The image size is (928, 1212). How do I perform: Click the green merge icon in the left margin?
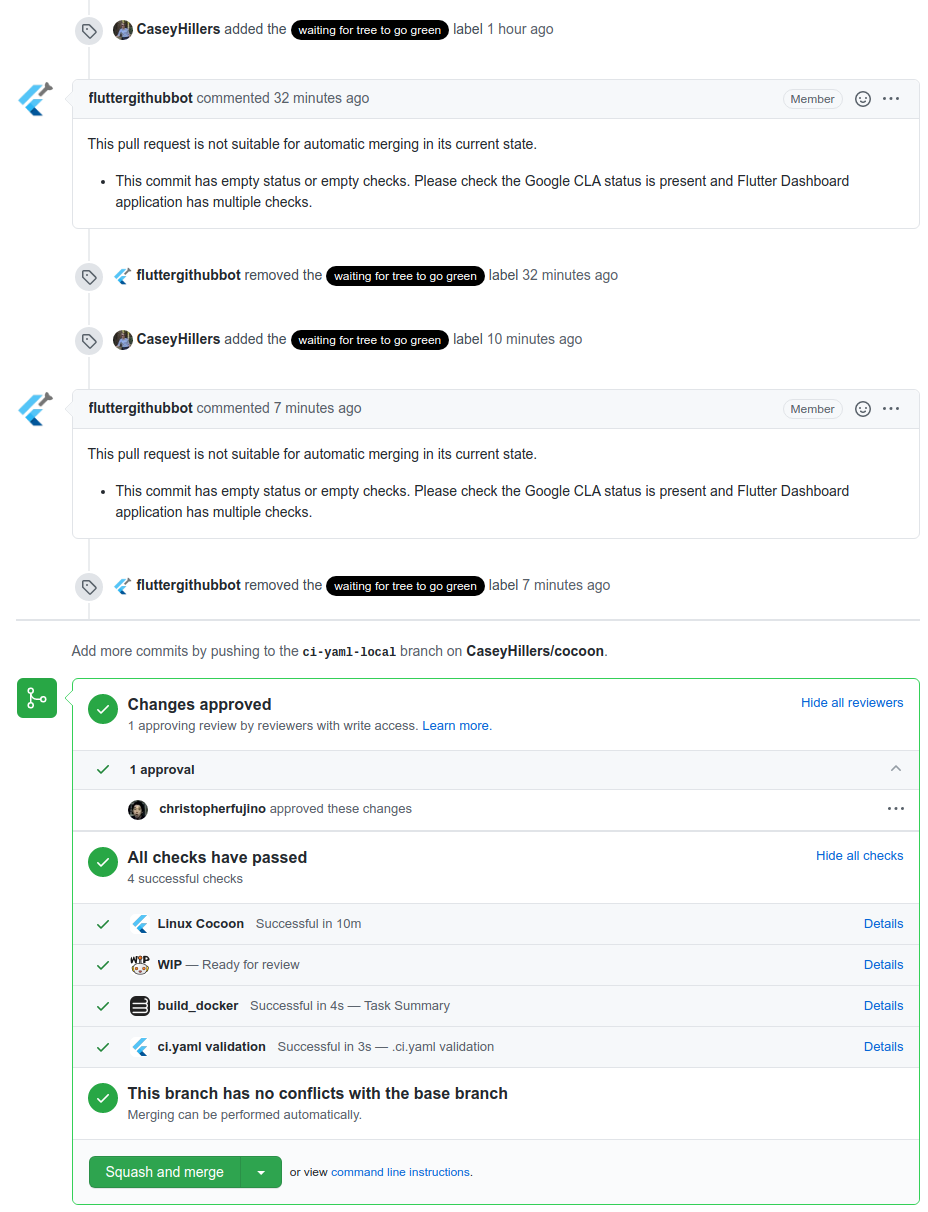click(36, 698)
